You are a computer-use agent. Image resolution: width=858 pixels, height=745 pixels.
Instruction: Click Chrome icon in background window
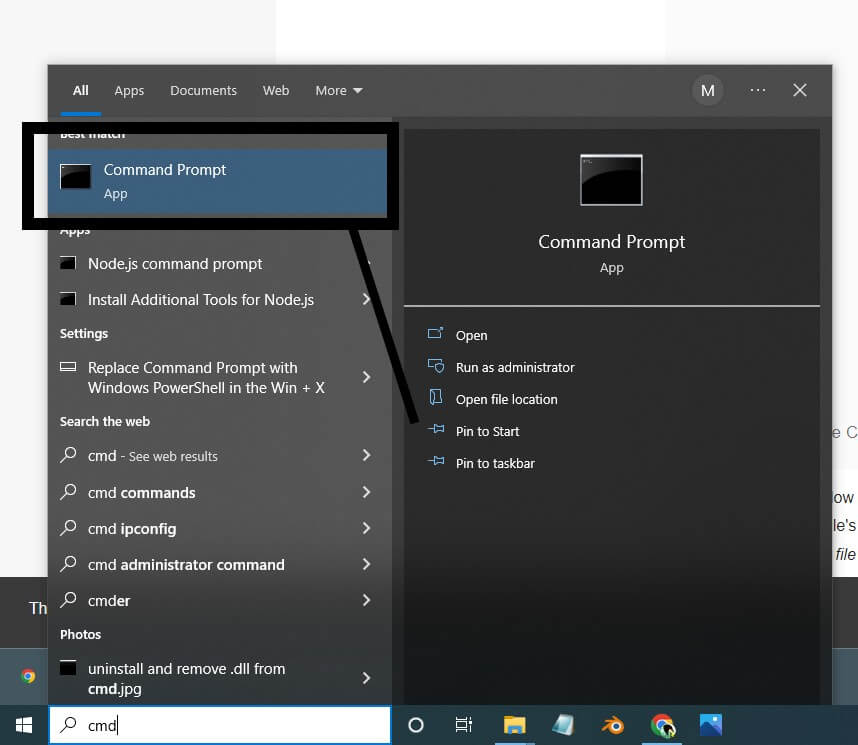click(x=28, y=677)
